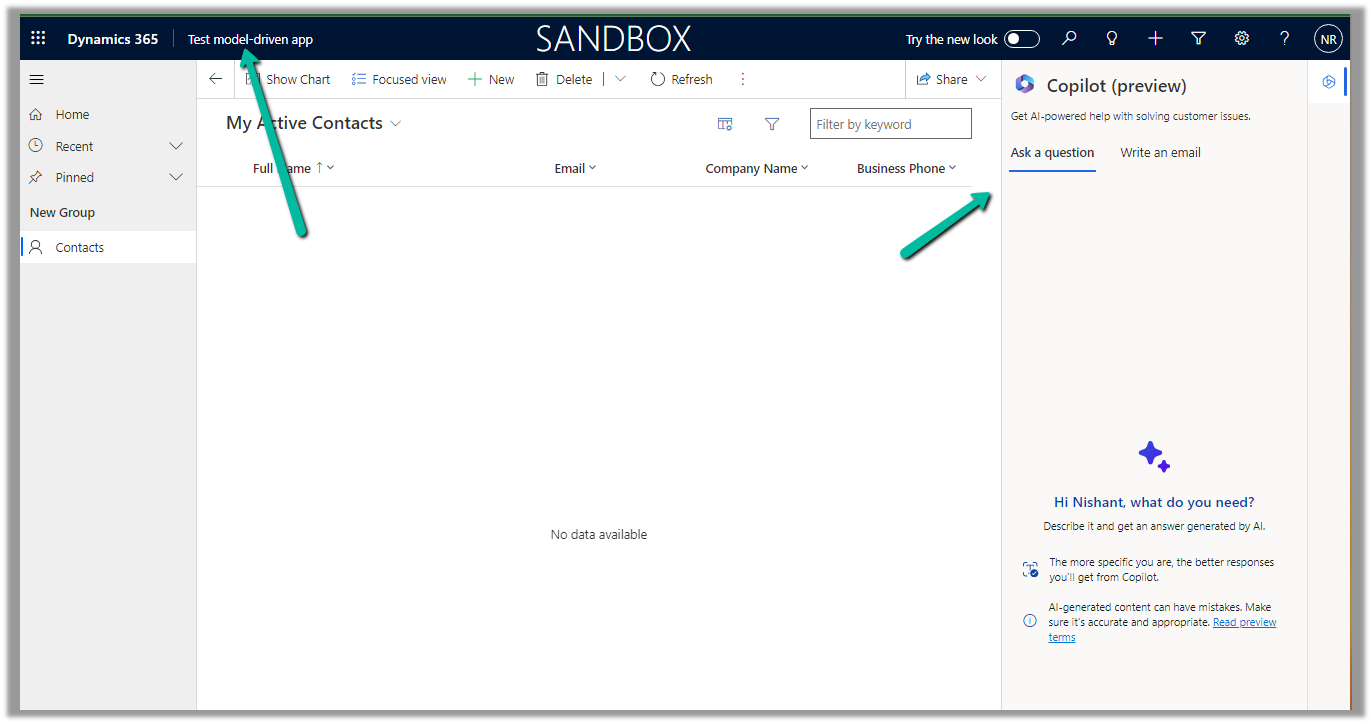Click the search magnifier icon in header
The width and height of the screenshot is (1372, 724).
[1069, 39]
